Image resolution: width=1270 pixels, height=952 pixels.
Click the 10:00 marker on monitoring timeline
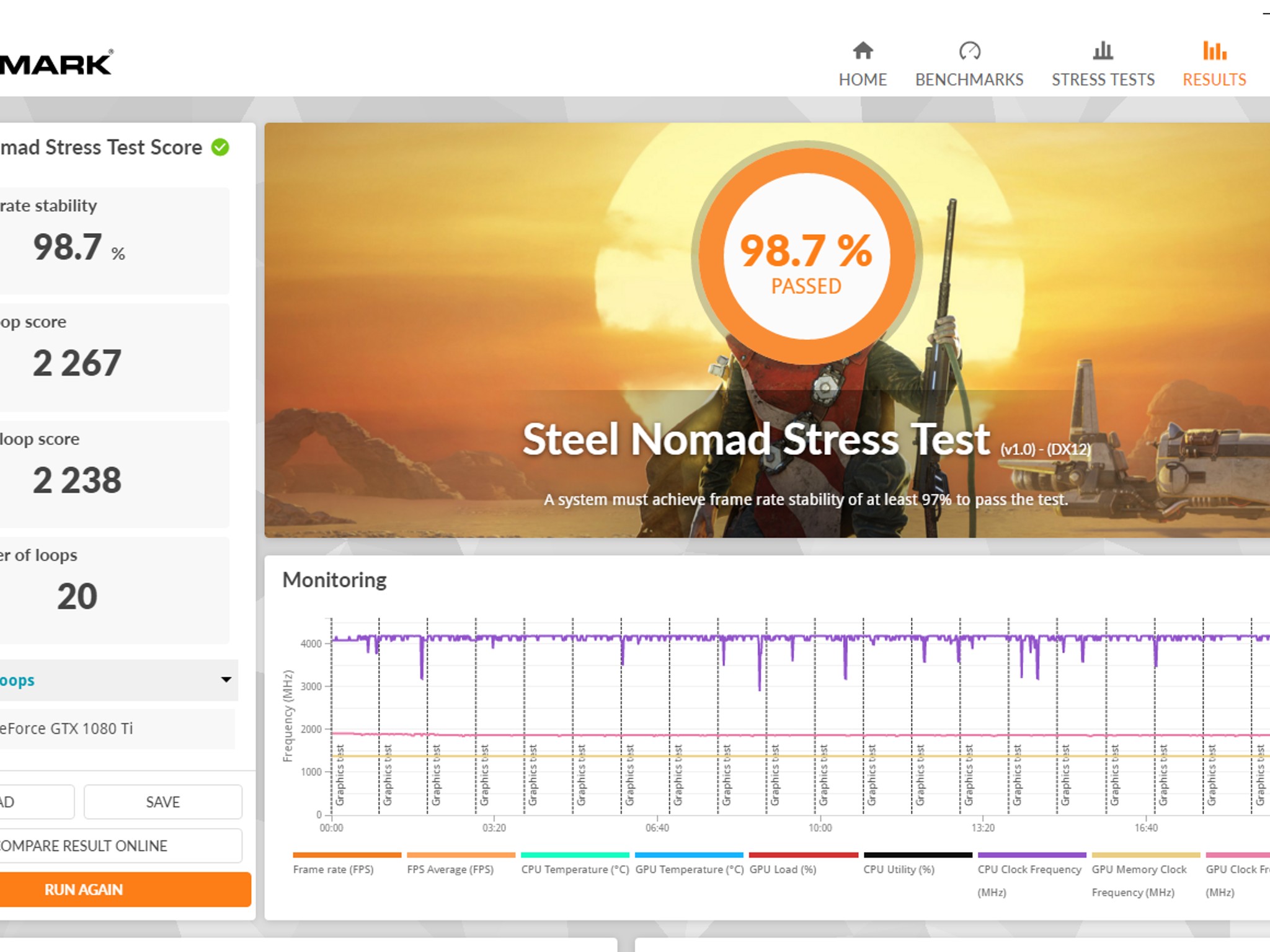820,827
